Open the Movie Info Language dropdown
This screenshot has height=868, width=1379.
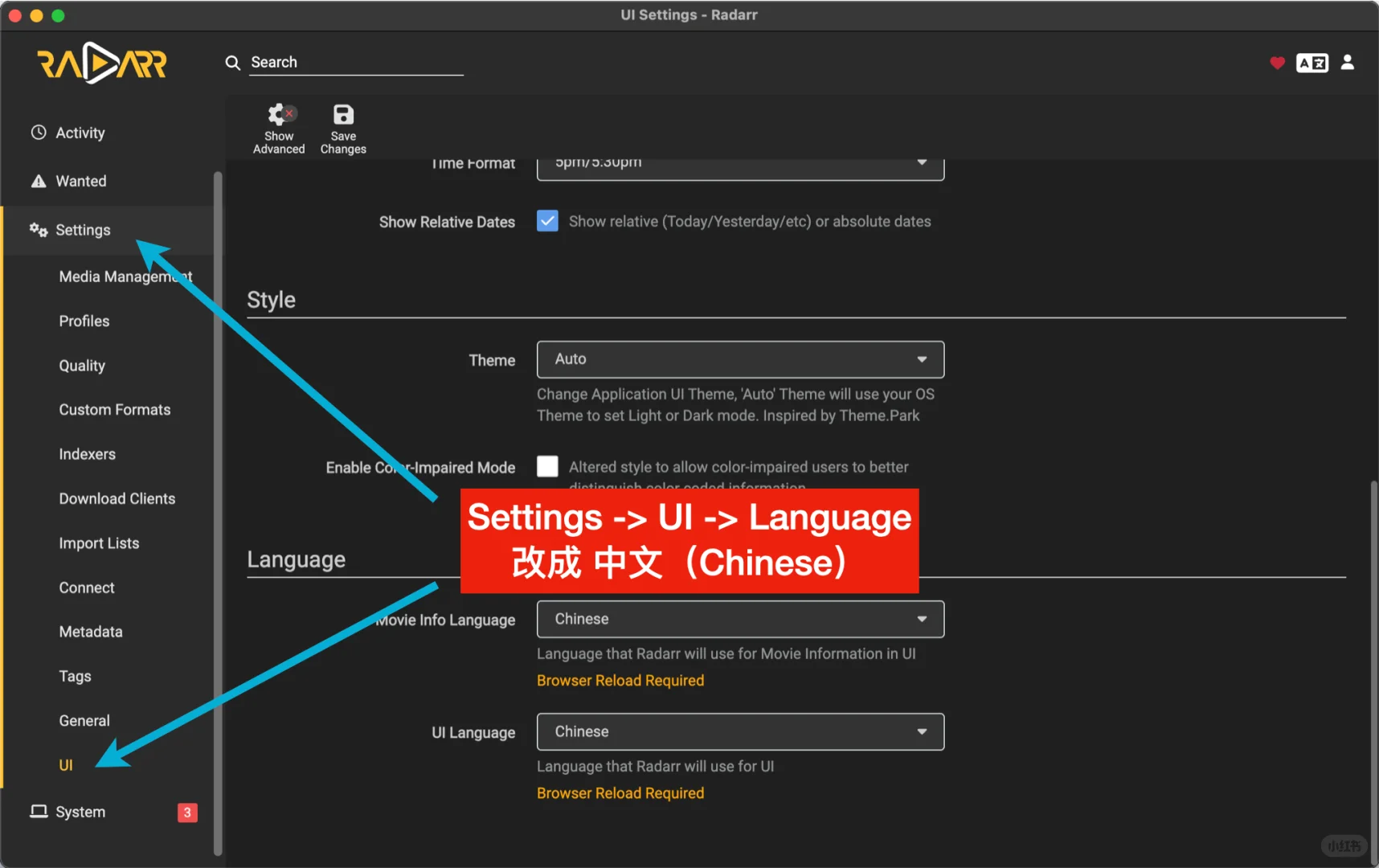pos(740,619)
